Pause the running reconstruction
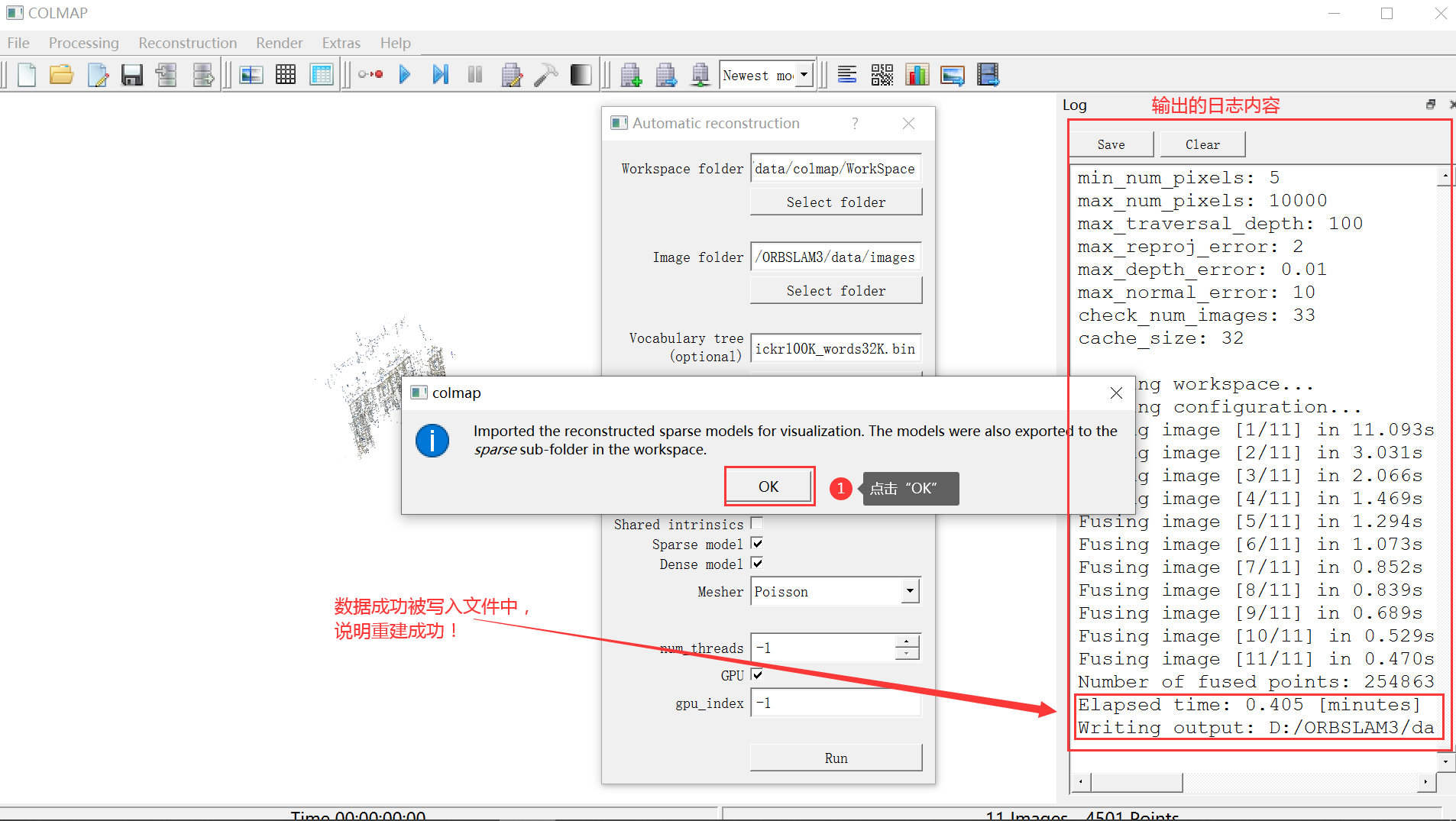Viewport: 1456px width, 821px height. pyautogui.click(x=475, y=74)
